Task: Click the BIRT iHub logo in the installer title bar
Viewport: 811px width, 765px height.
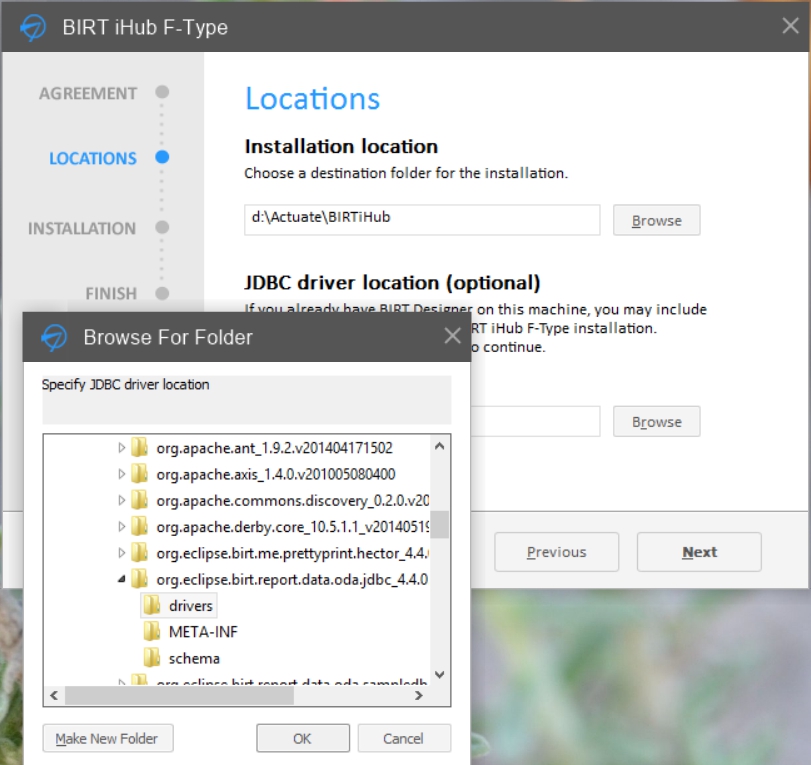Action: pos(33,27)
